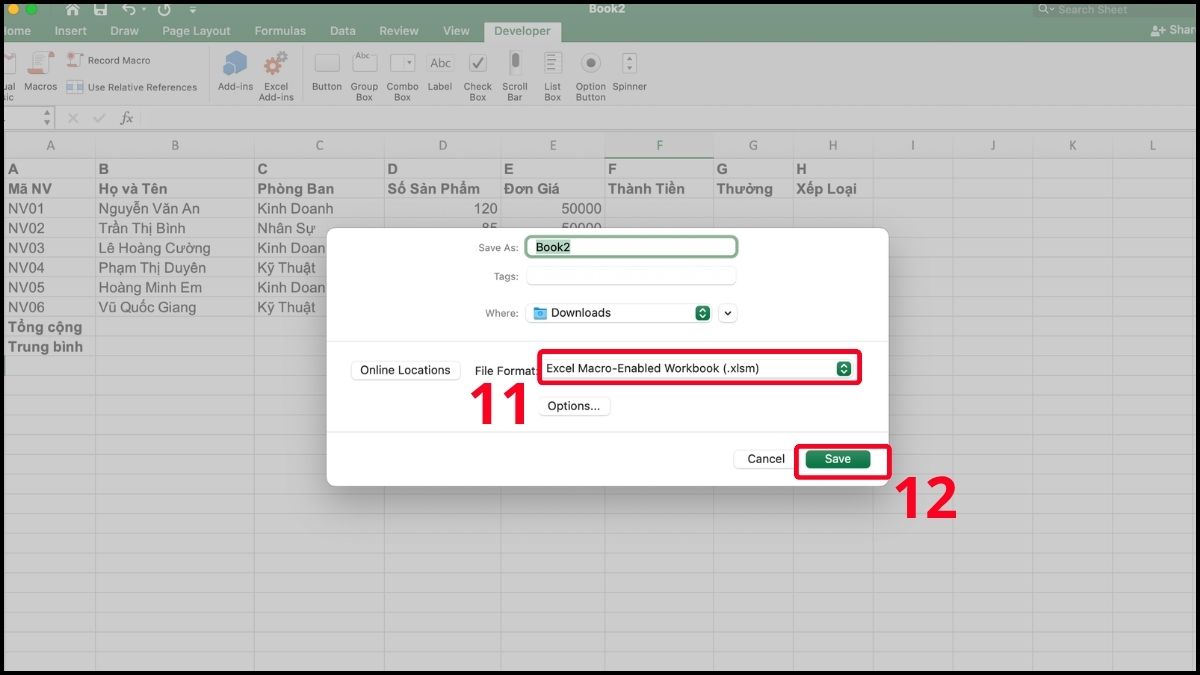This screenshot has height=675, width=1200.
Task: Switch to the Review tab
Action: (x=399, y=31)
